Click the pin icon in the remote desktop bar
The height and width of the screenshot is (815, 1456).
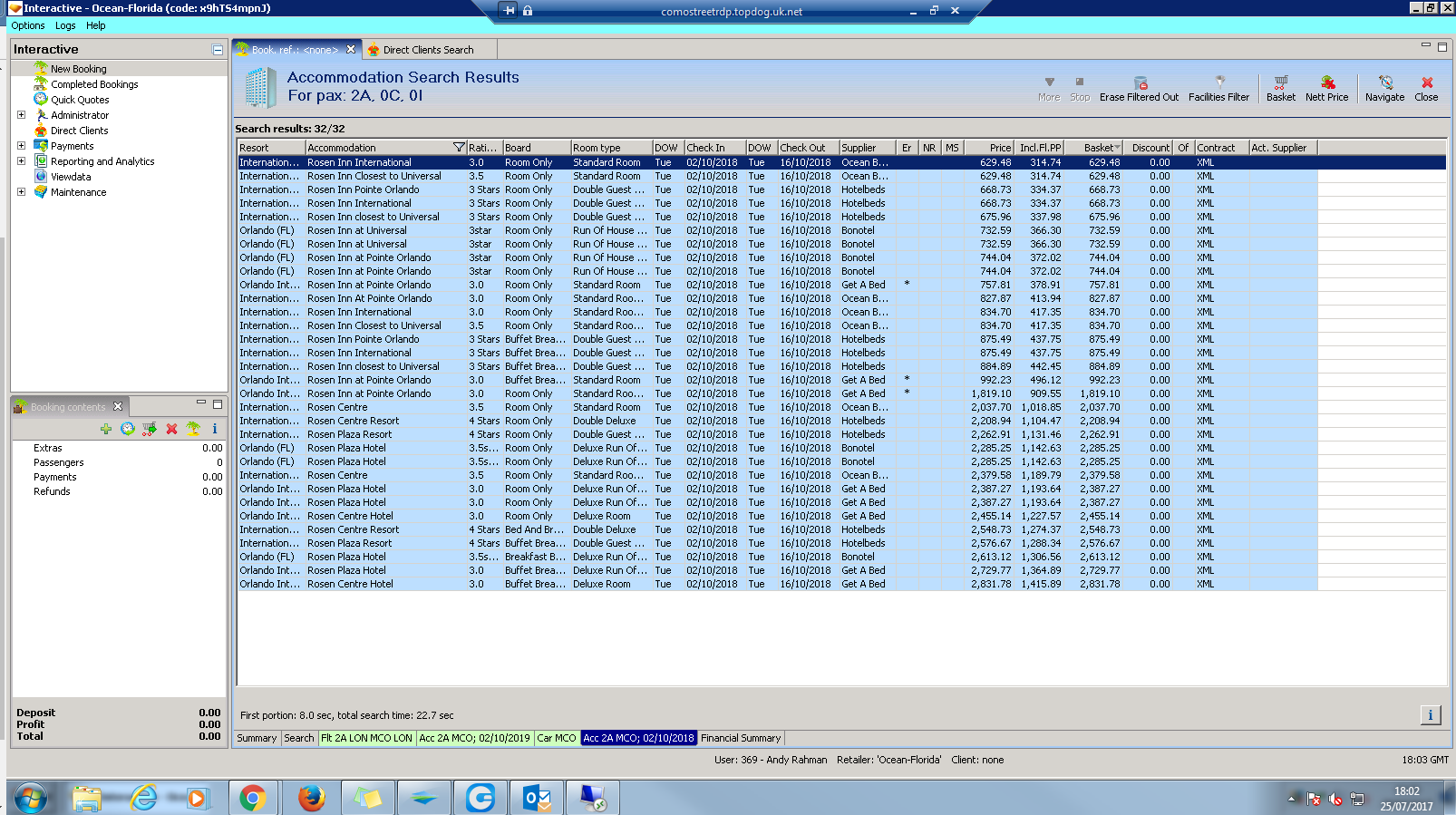click(x=510, y=11)
